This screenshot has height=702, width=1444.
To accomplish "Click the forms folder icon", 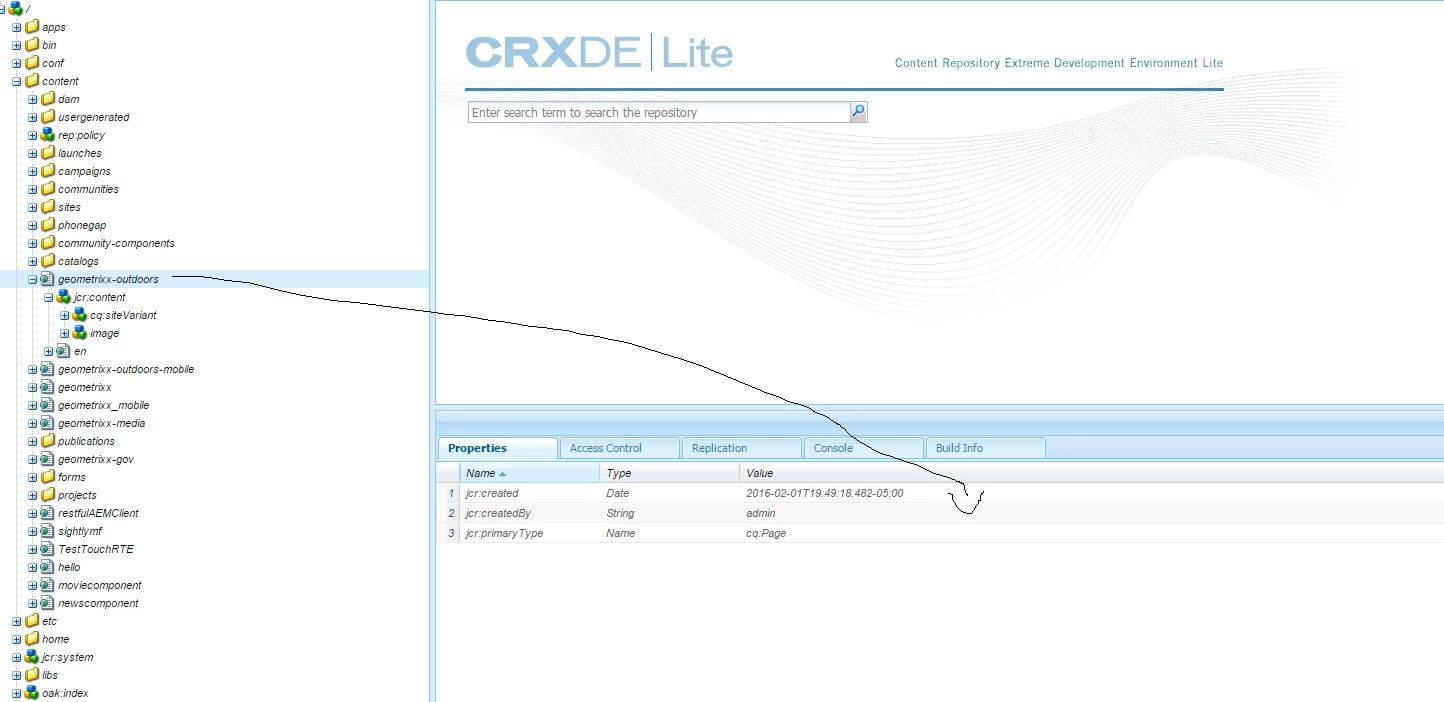I will pos(48,477).
